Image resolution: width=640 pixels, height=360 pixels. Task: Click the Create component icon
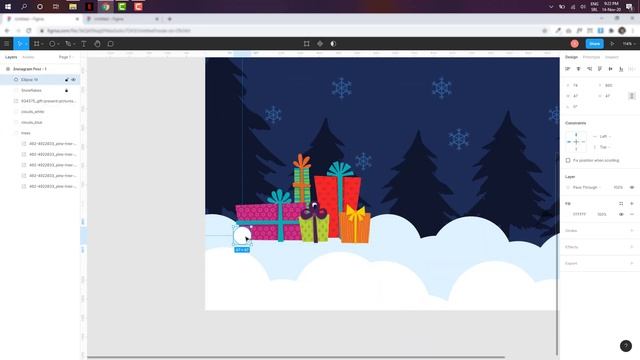click(320, 44)
